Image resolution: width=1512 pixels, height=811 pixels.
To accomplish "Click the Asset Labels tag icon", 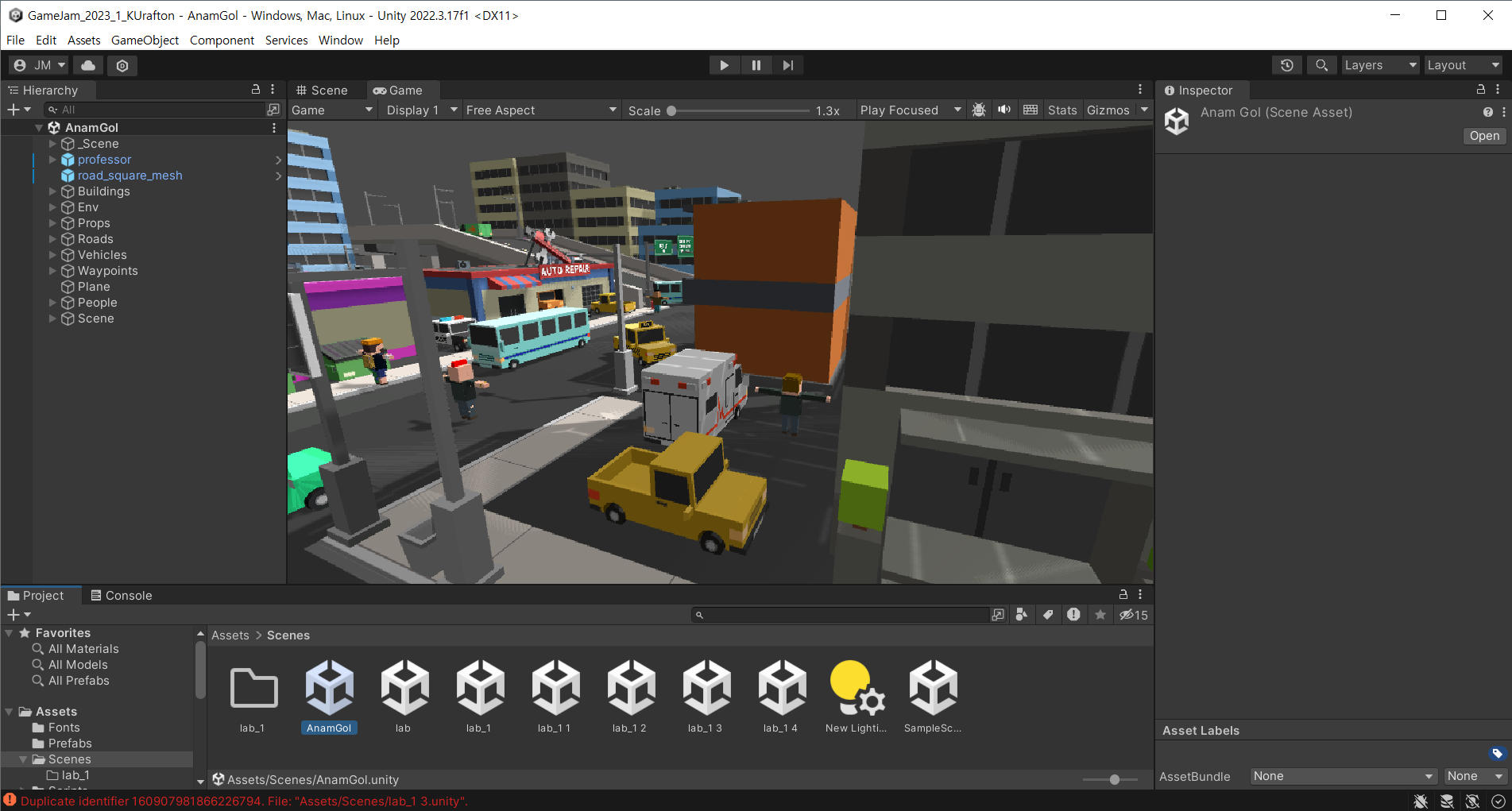I will point(1497,753).
